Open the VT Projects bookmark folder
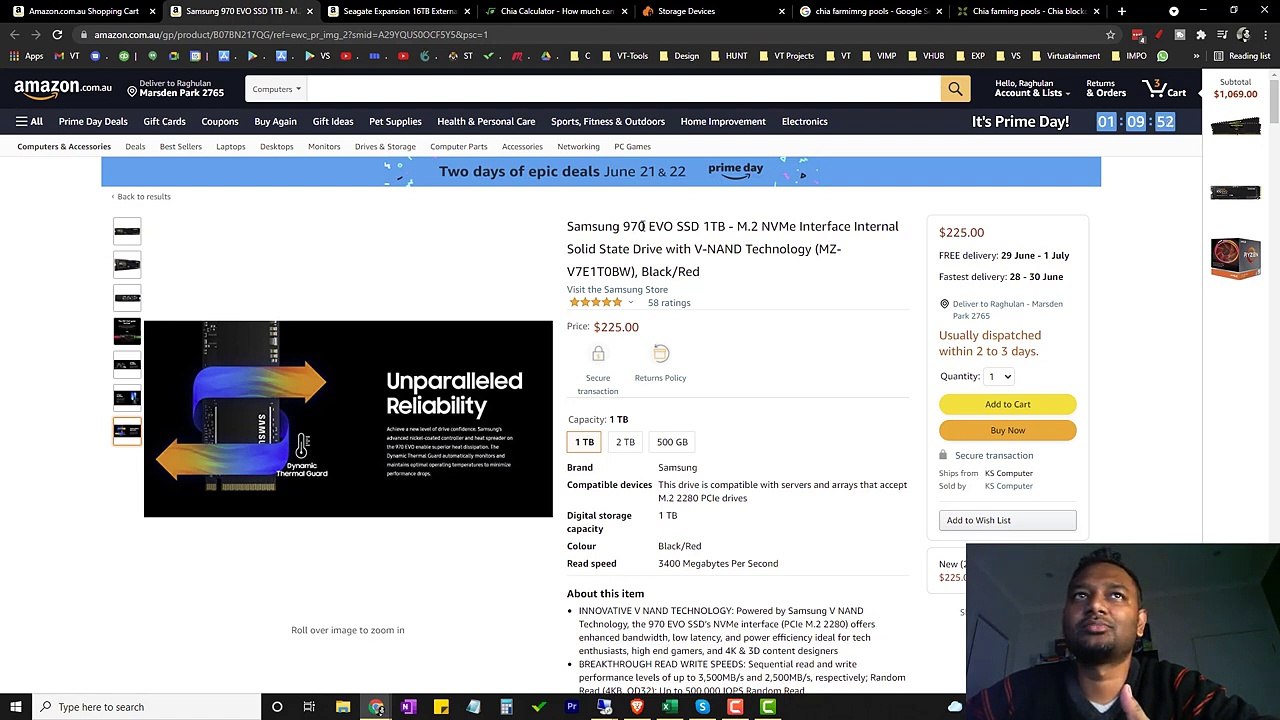The image size is (1280, 720). tap(786, 56)
